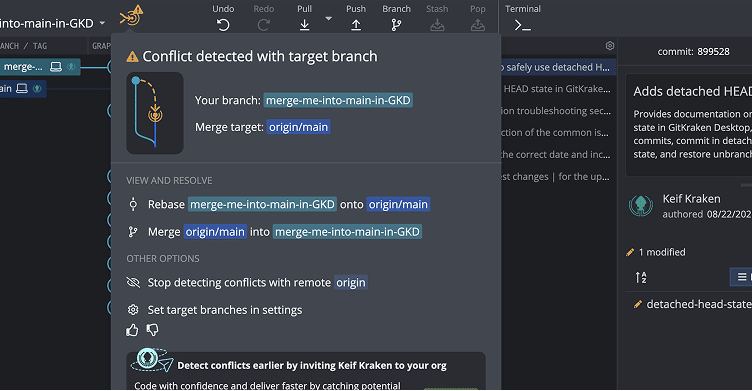Viewport: 752px width, 391px height.
Task: Click the thumbs down feedback icon
Action: click(x=153, y=330)
